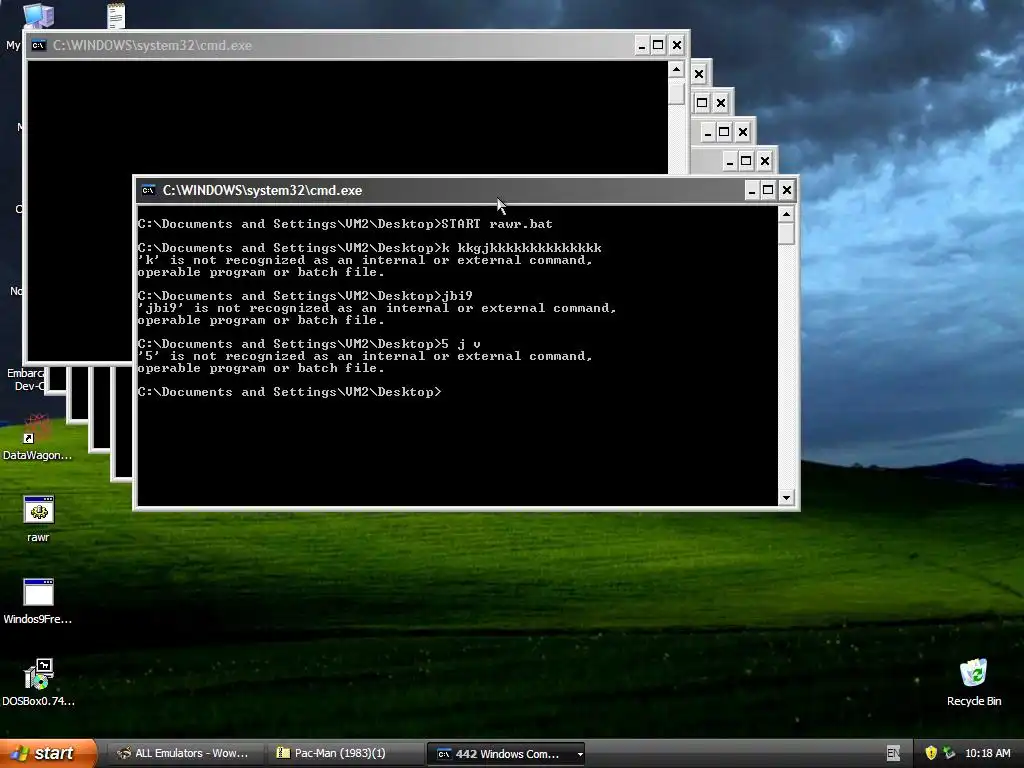Switch to ALL Emulators - Wow... taskbar button
1024x768 pixels.
(185, 753)
